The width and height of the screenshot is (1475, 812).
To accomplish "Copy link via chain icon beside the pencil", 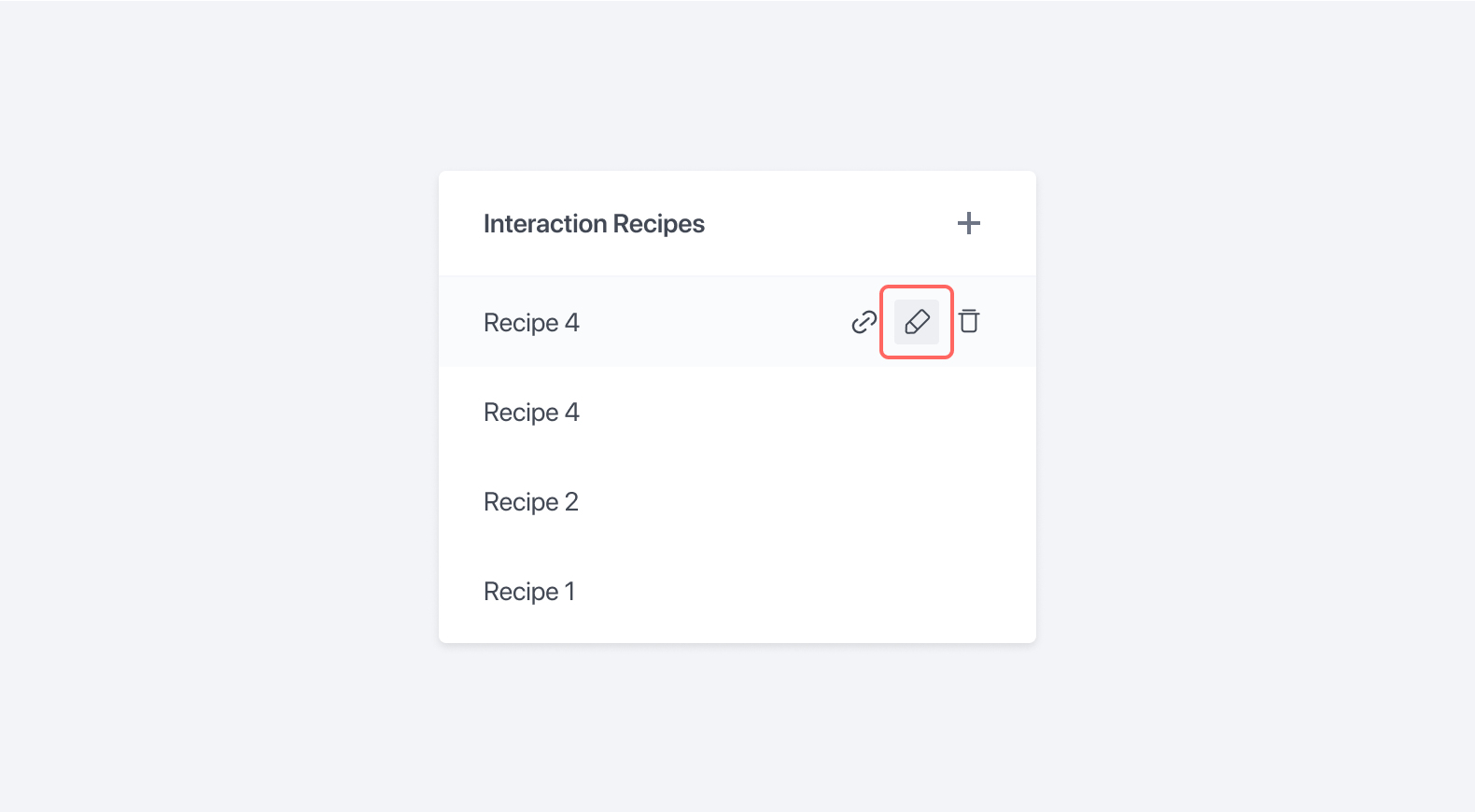I will click(x=864, y=322).
